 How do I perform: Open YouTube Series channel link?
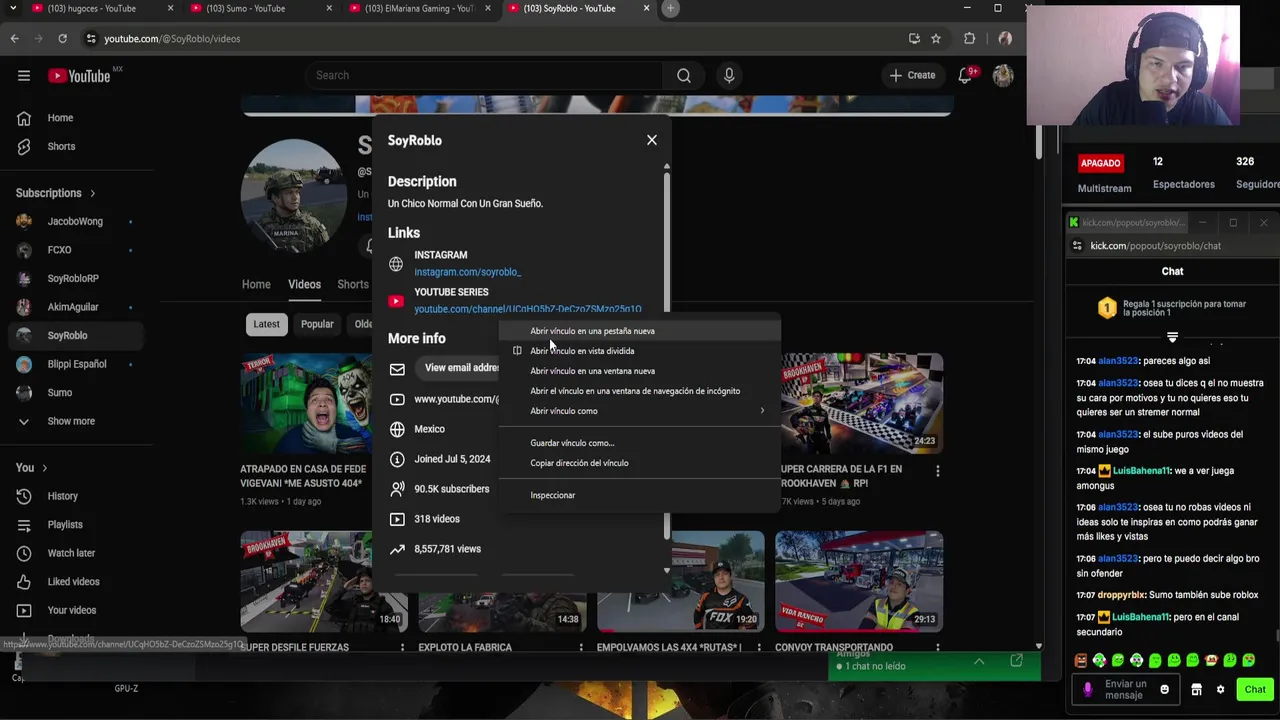click(x=527, y=309)
